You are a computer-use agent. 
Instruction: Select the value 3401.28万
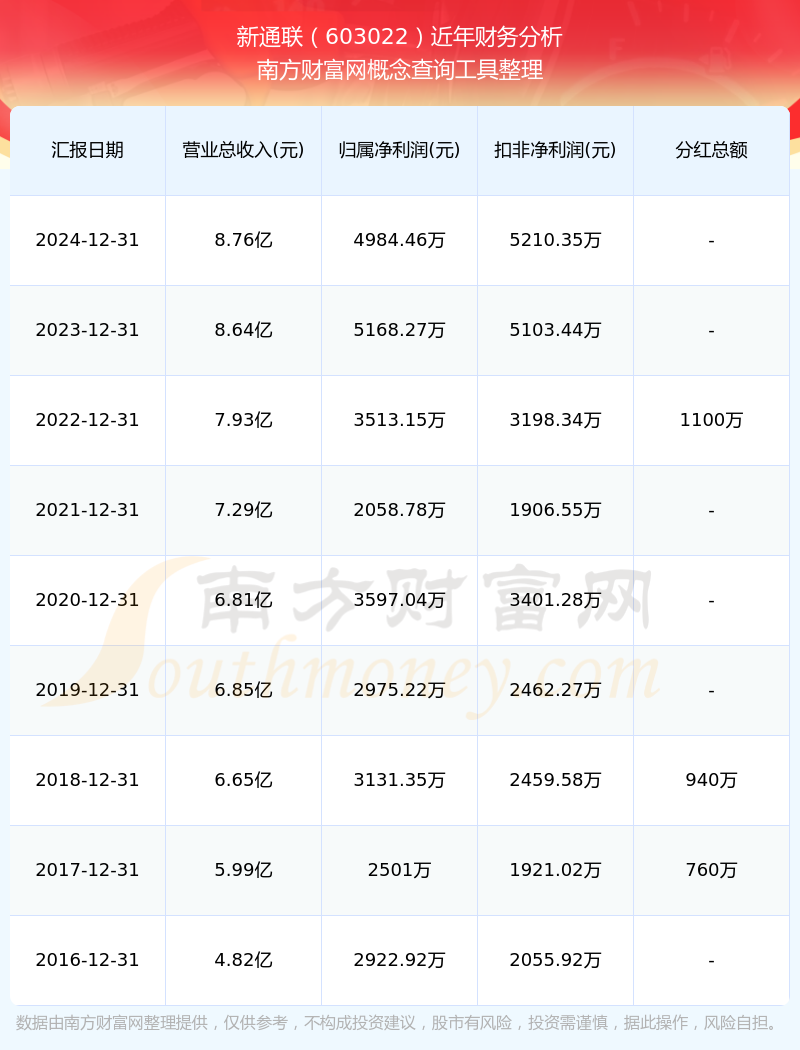[x=555, y=600]
